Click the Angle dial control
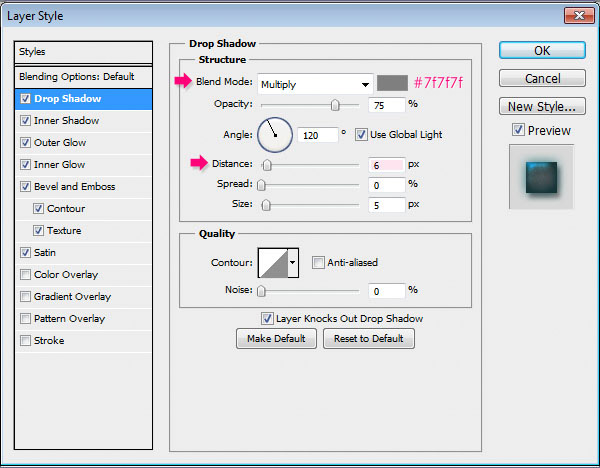Screen dimensions: 600x468 [275, 135]
